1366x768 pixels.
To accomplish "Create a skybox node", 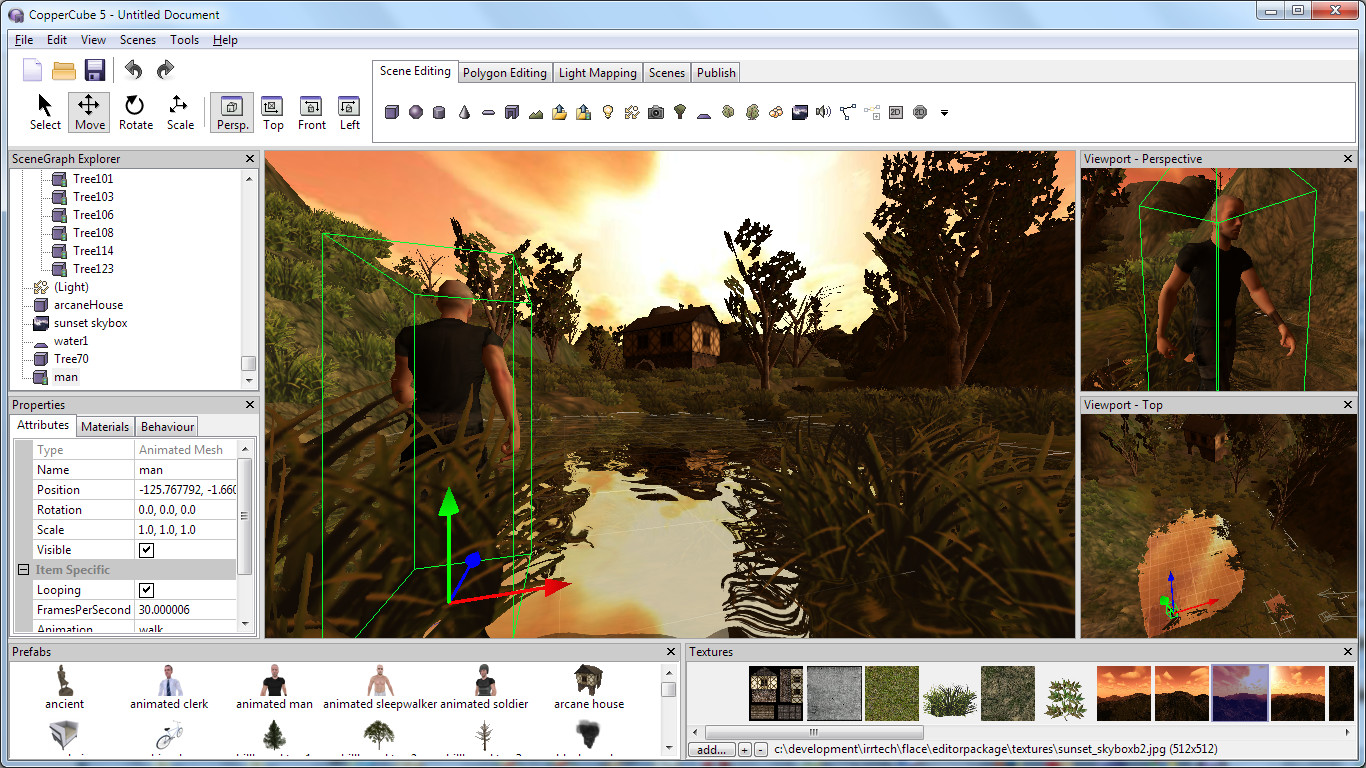I will coord(799,112).
